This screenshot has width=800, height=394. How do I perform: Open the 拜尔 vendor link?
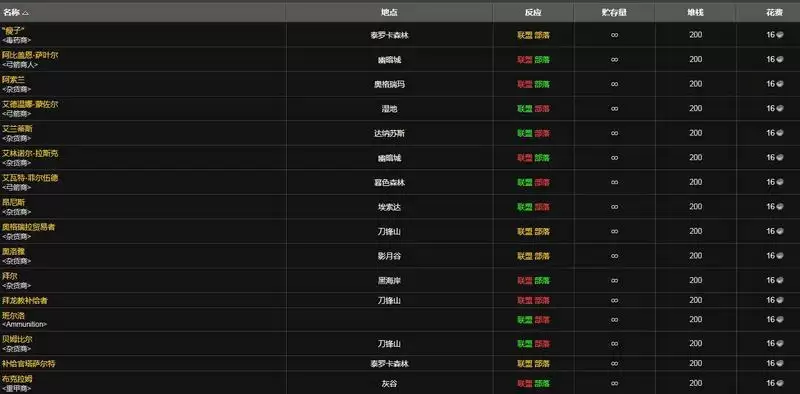(10, 276)
